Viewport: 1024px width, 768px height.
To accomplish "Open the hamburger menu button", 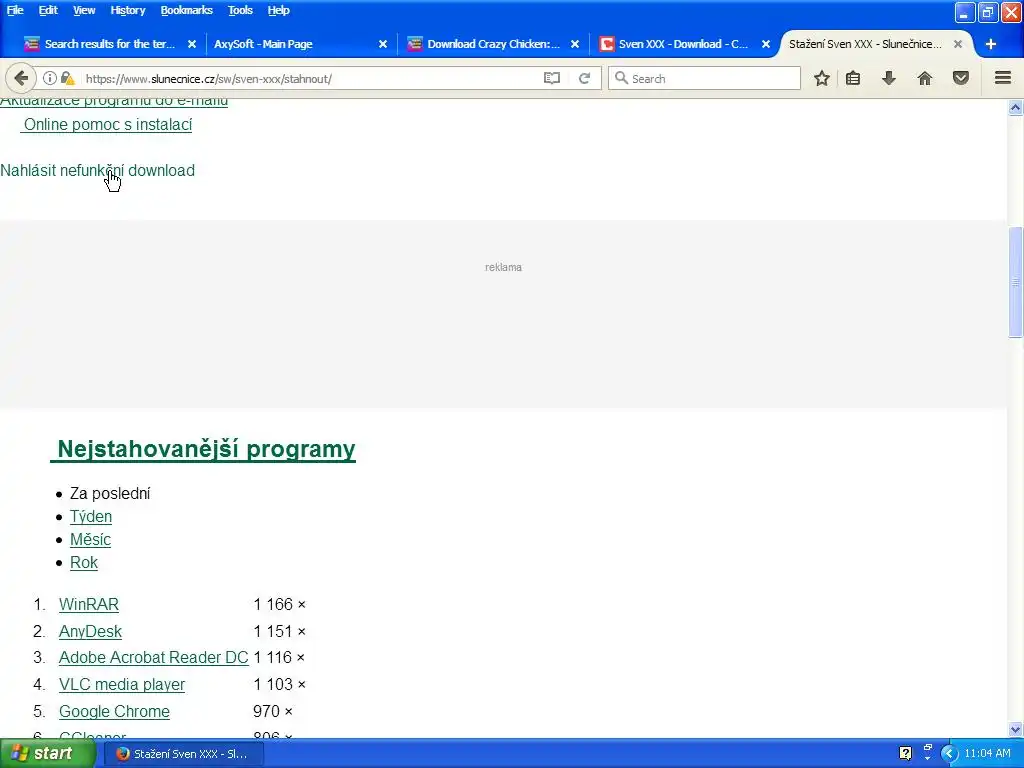I will 1003,78.
